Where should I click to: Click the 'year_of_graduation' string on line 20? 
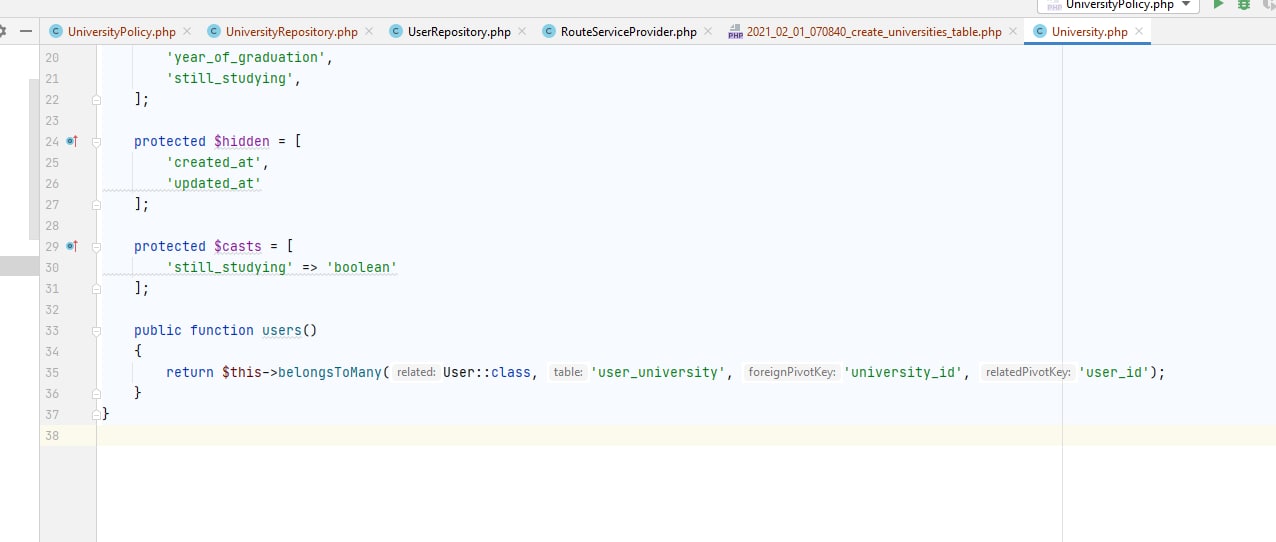[x=246, y=57]
